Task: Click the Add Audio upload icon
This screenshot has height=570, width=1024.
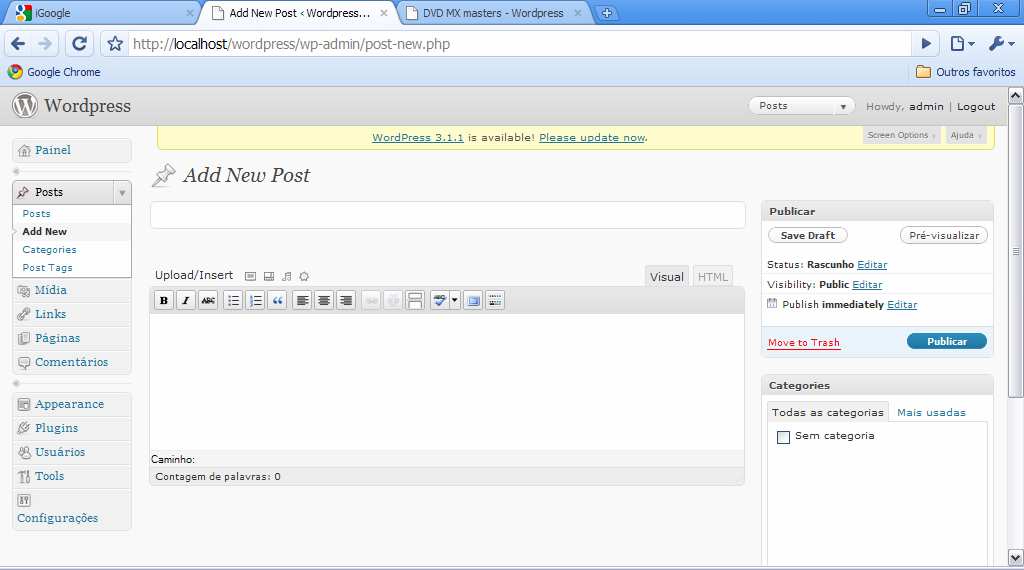Action: 287,276
